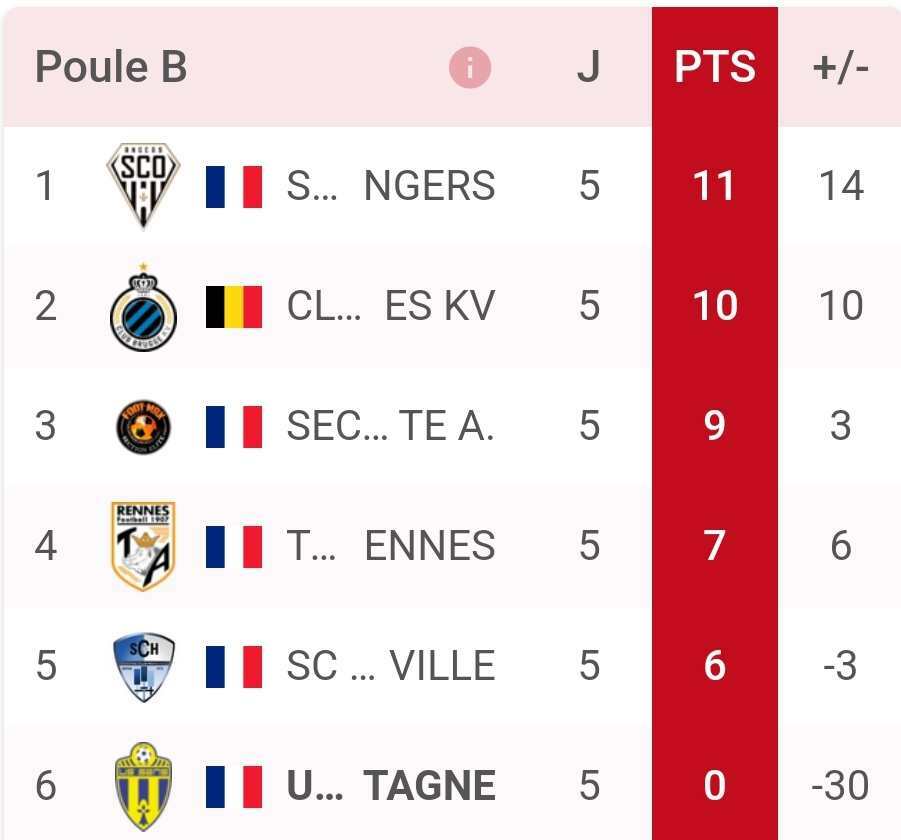
Task: Click the Angers SCO club crest
Action: tap(143, 185)
